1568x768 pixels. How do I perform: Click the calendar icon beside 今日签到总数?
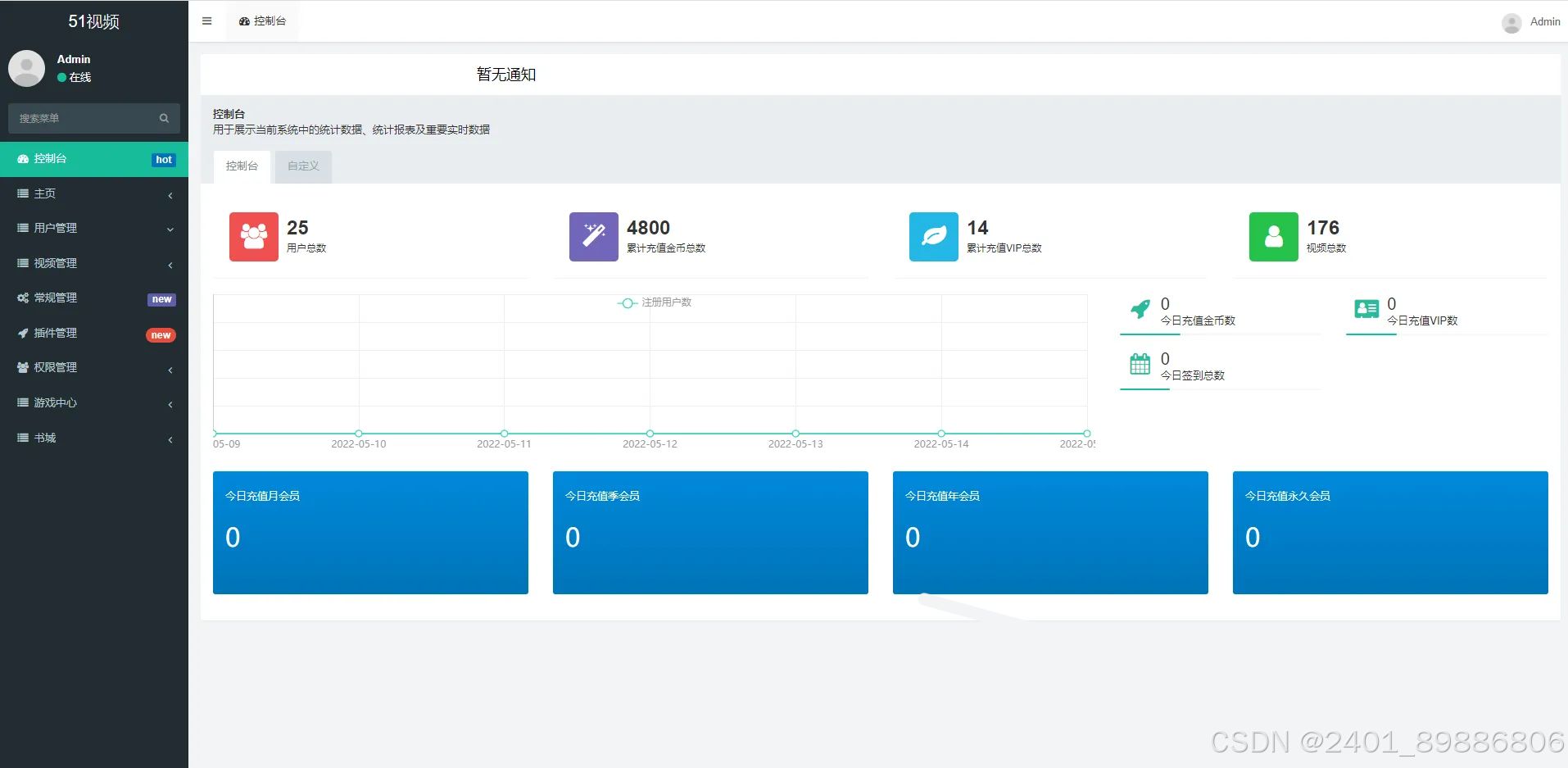point(1139,363)
